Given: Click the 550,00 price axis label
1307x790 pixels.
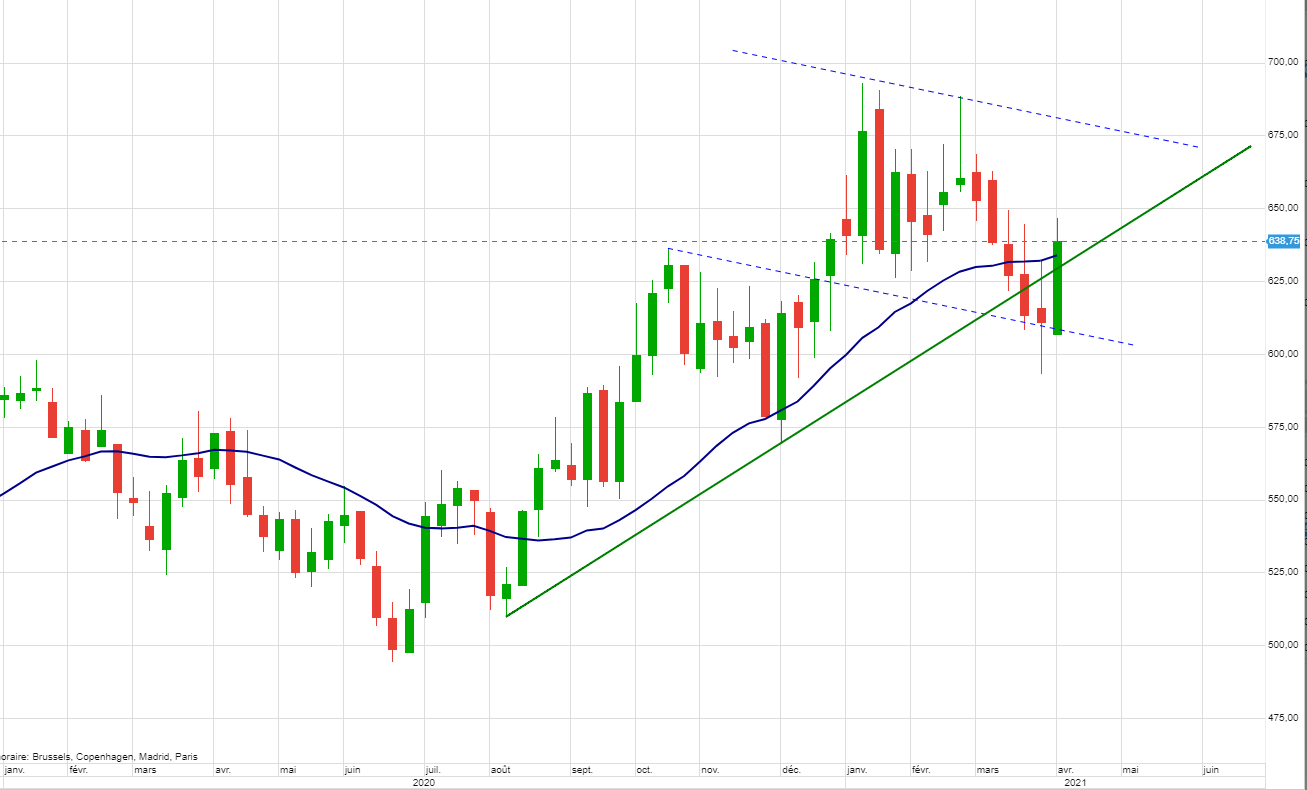Looking at the screenshot, I should tap(1283, 499).
